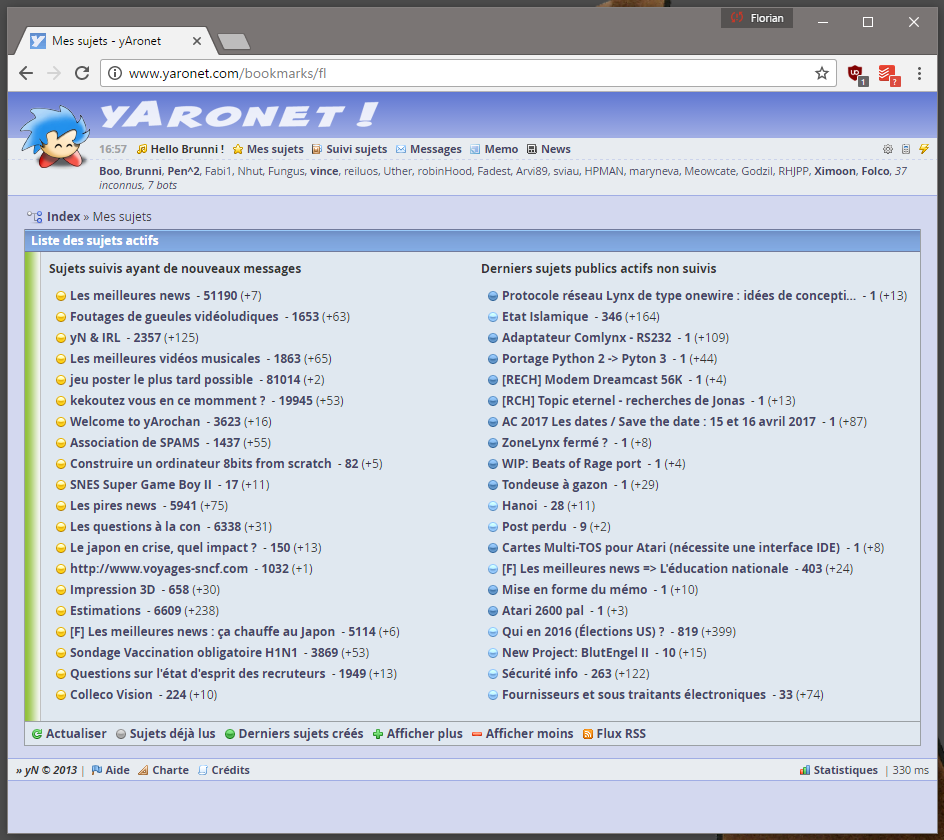This screenshot has width=944, height=840.
Task: Reload the page with browser refresh
Action: tap(82, 73)
